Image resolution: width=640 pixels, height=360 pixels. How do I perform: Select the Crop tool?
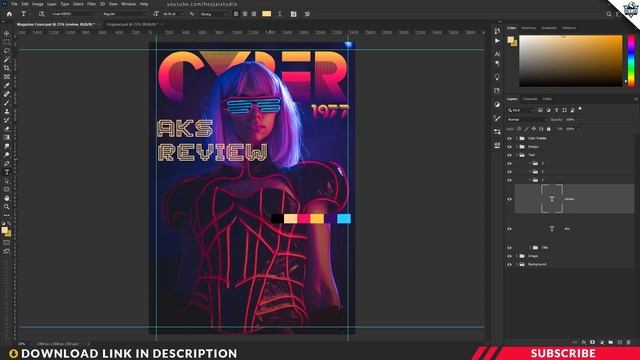pyautogui.click(x=7, y=68)
